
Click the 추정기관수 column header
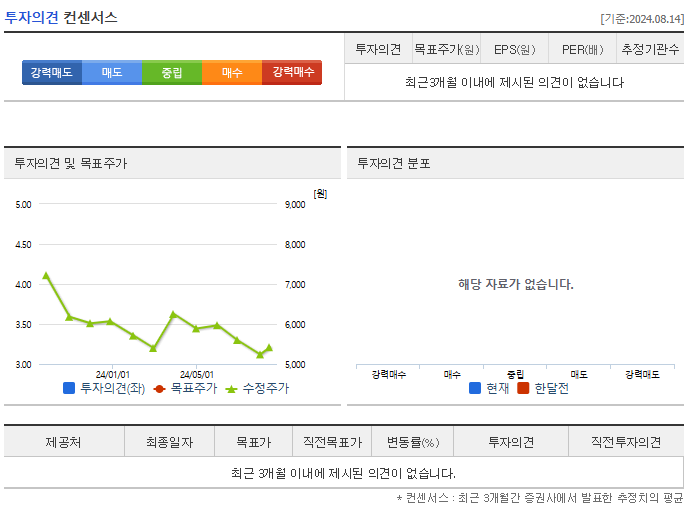(650, 49)
